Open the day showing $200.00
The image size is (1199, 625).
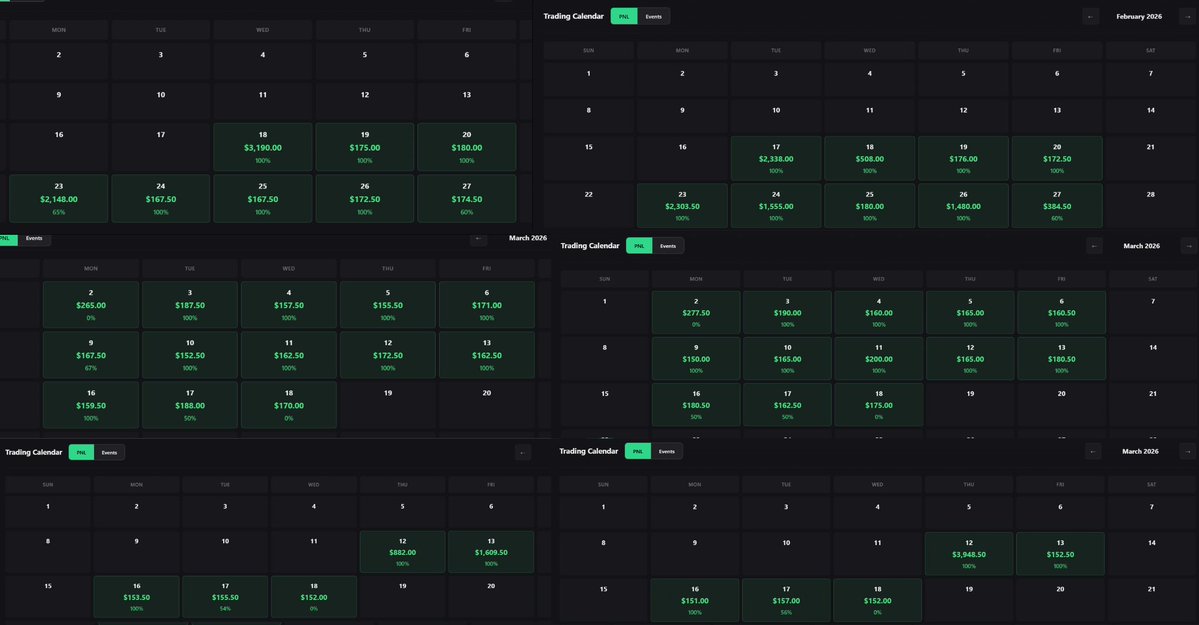click(879, 358)
